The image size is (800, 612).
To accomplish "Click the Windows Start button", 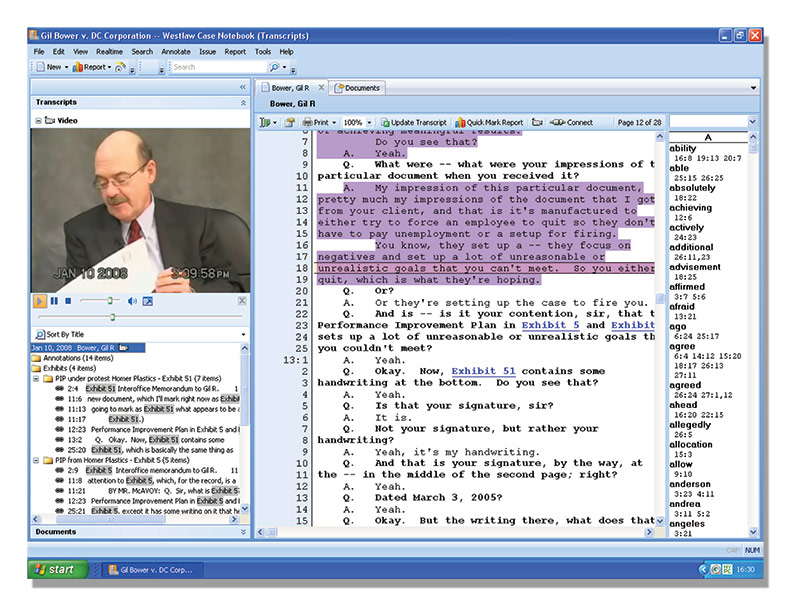I will [58, 569].
